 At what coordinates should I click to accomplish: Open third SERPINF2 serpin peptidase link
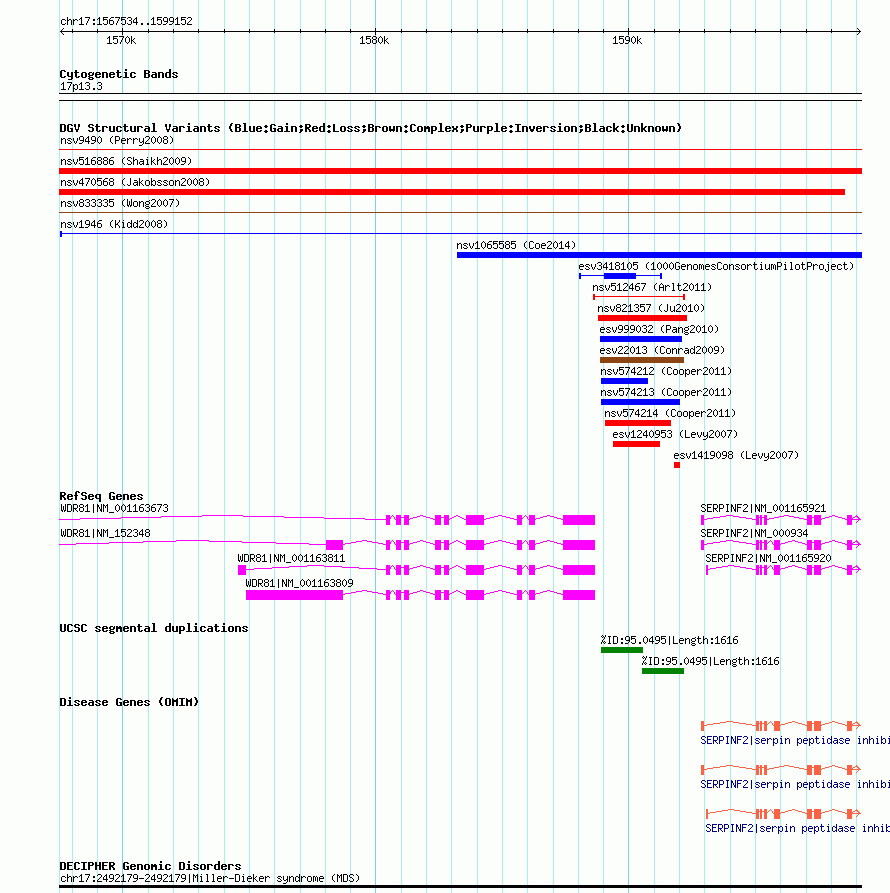click(x=797, y=828)
